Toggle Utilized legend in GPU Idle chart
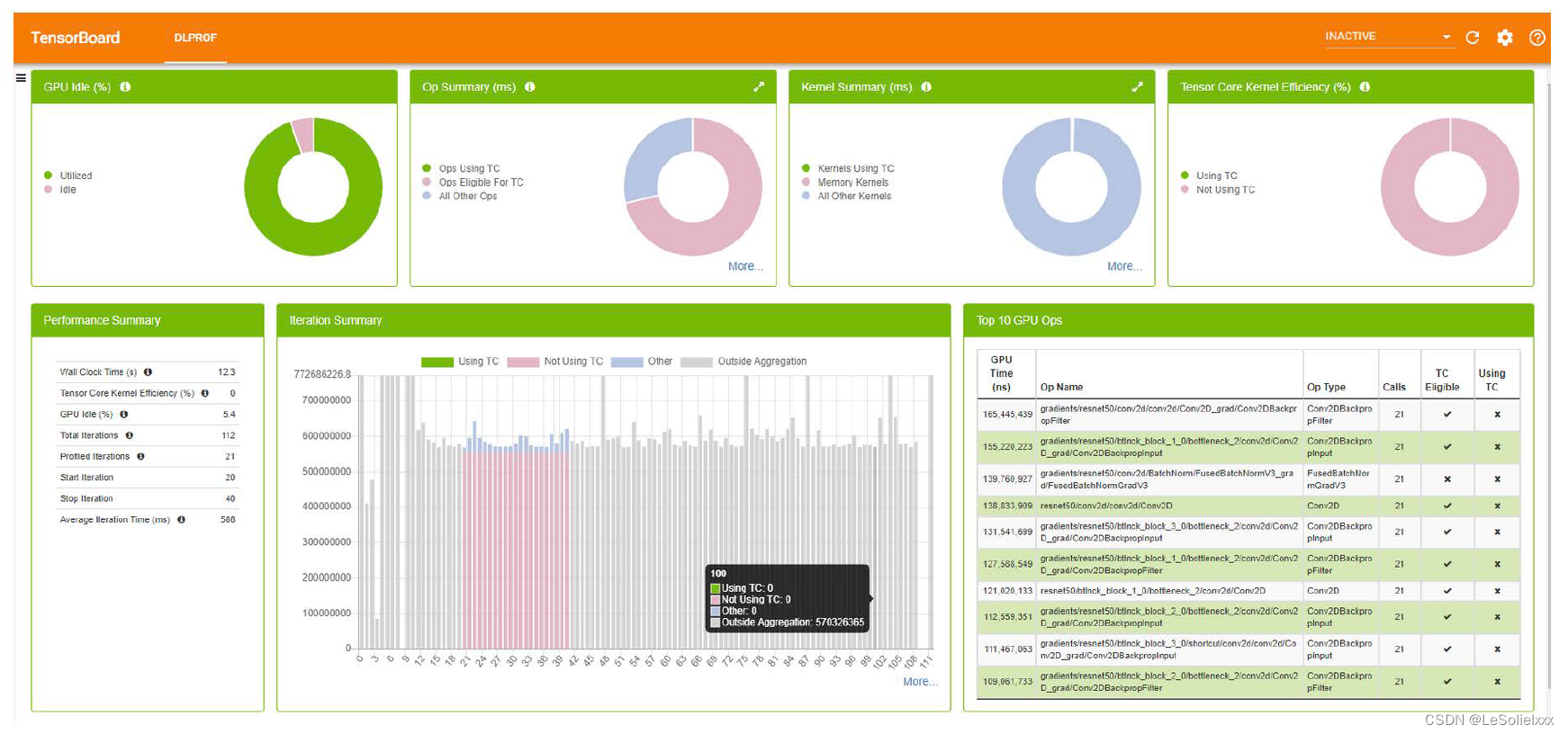This screenshot has width=1568, height=734. (x=68, y=176)
